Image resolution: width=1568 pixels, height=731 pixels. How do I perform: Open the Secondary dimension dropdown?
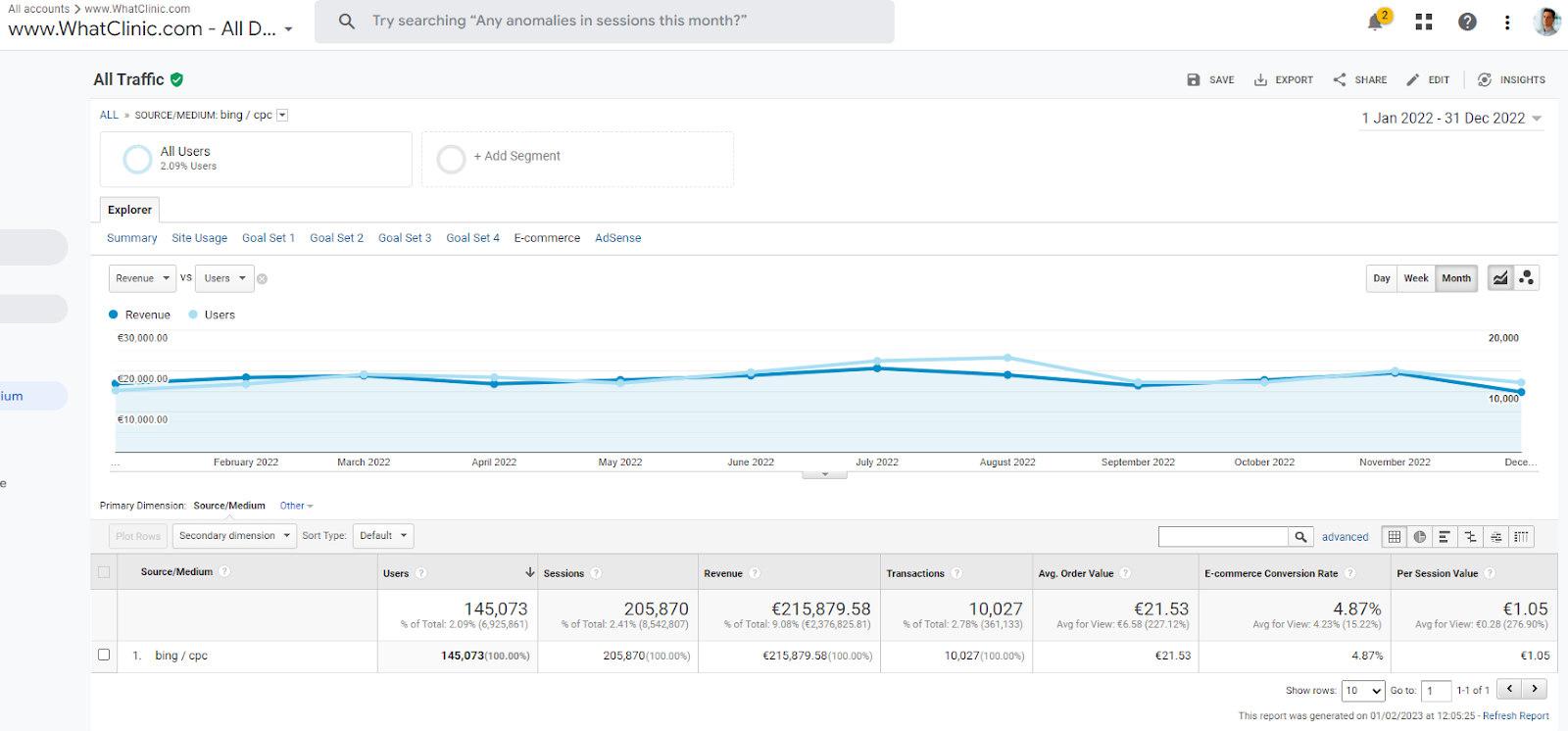point(234,536)
